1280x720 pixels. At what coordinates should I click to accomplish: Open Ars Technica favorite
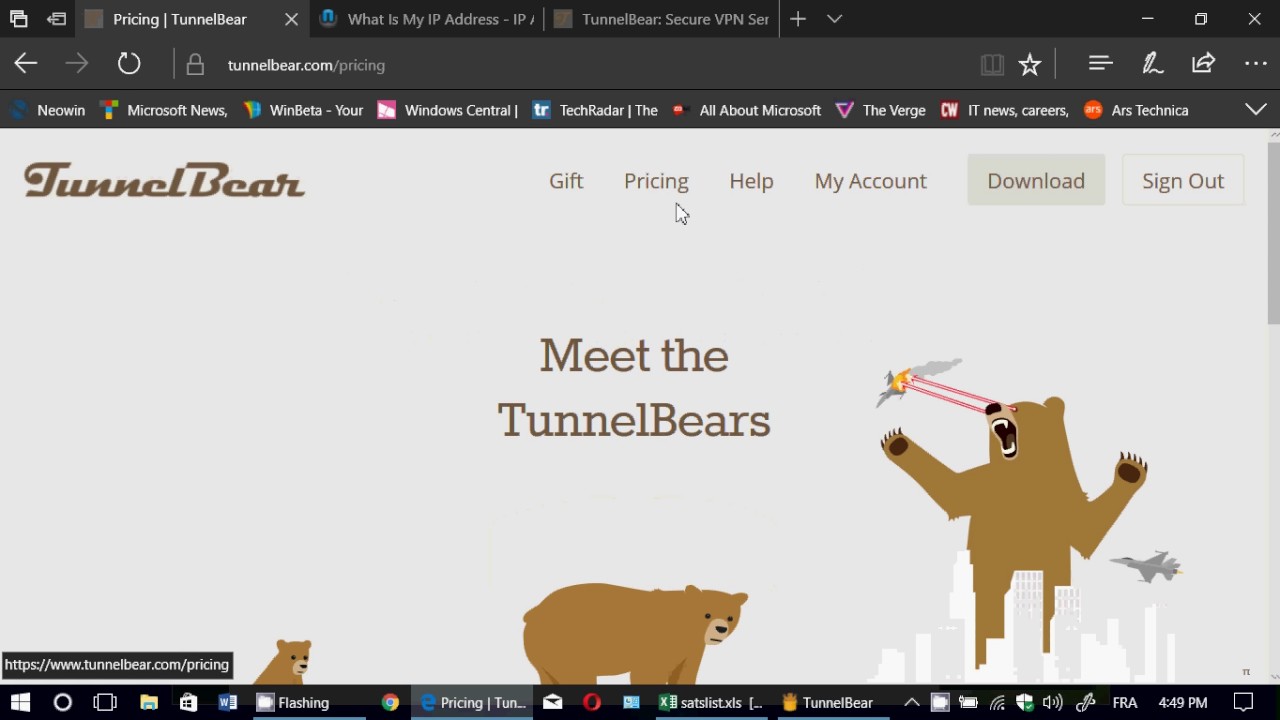coord(1136,110)
